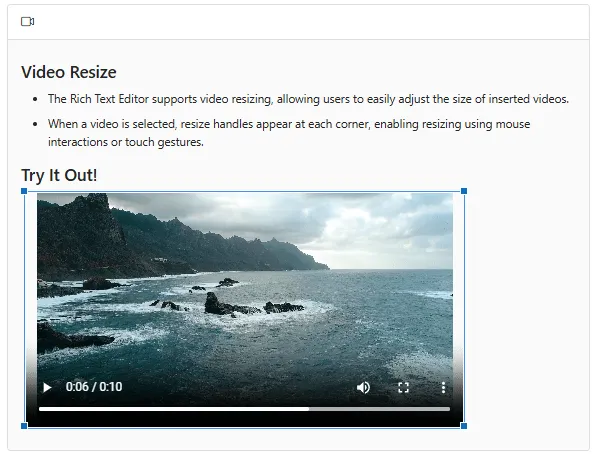The width and height of the screenshot is (597, 454).
Task: Click the top-right resize handle
Action: pos(464,191)
